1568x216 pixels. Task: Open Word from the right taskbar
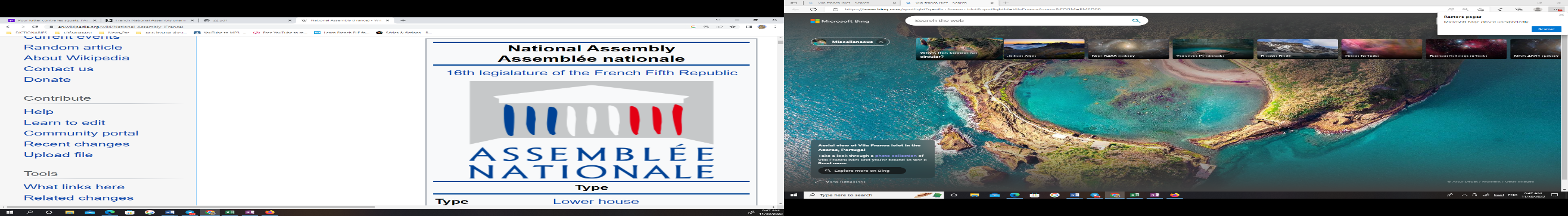click(x=1074, y=195)
